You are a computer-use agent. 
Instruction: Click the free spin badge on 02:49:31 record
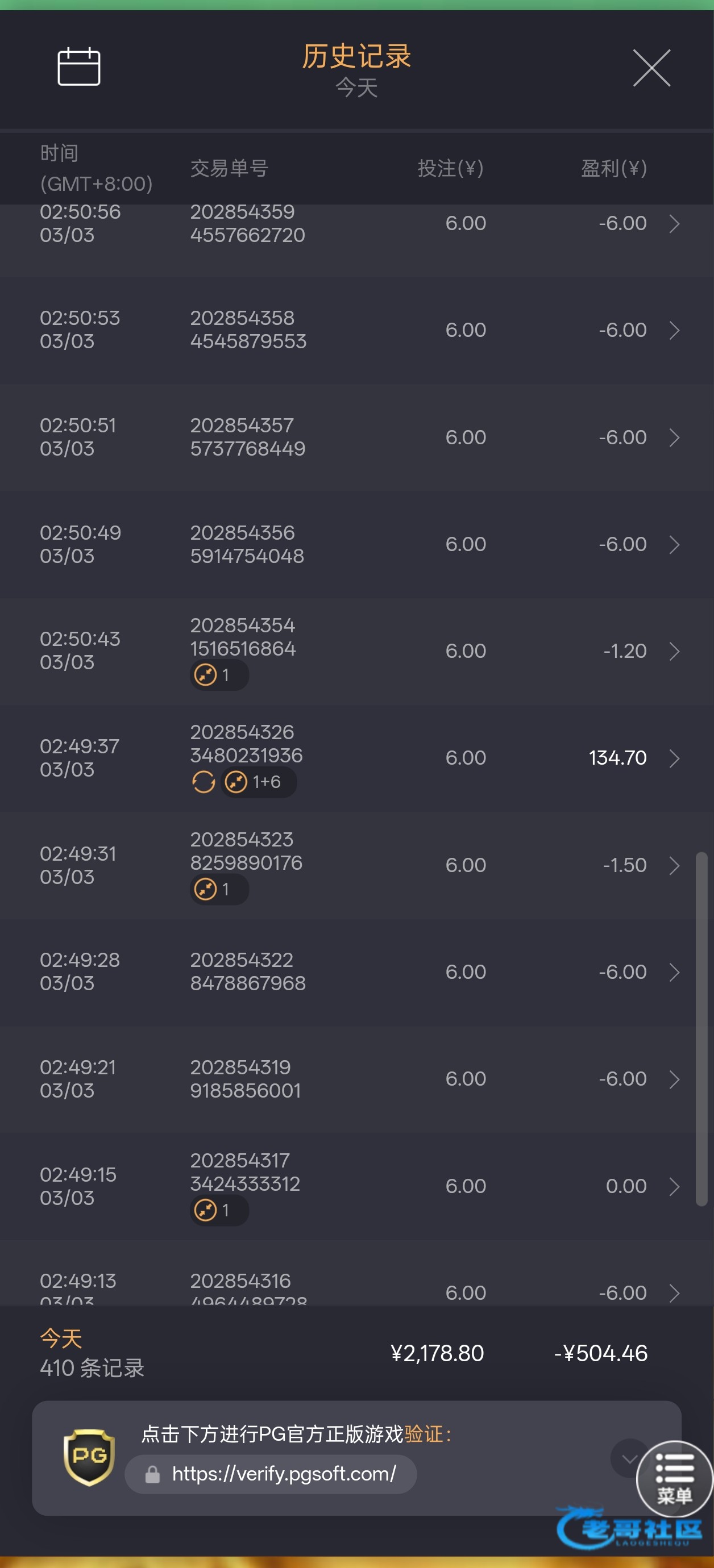coord(219,889)
